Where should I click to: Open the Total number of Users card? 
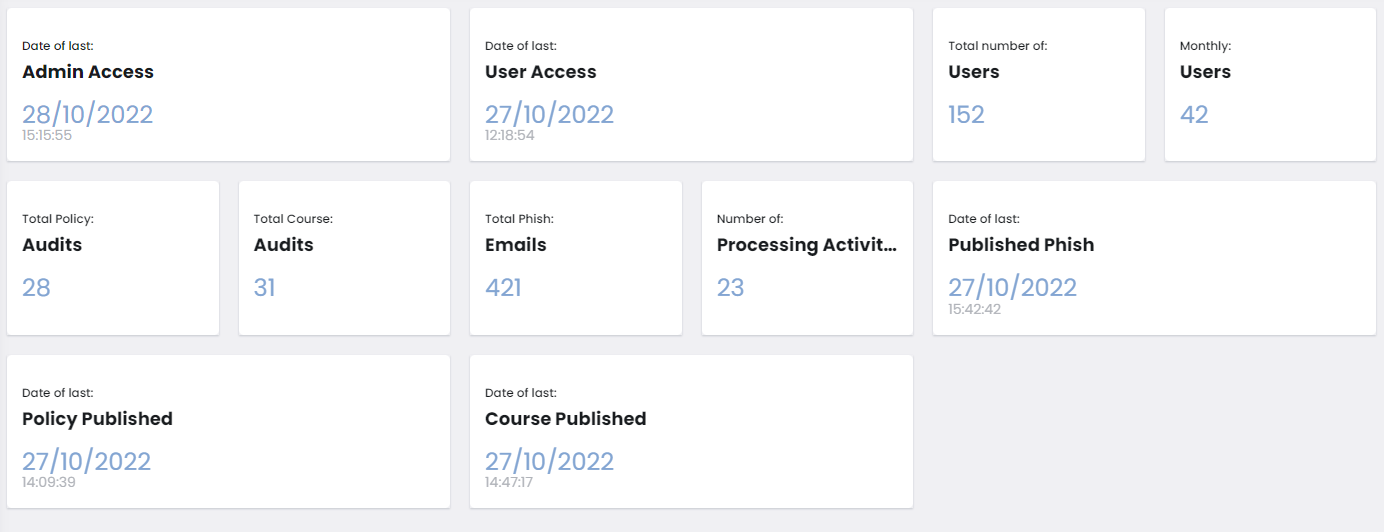coord(1039,84)
